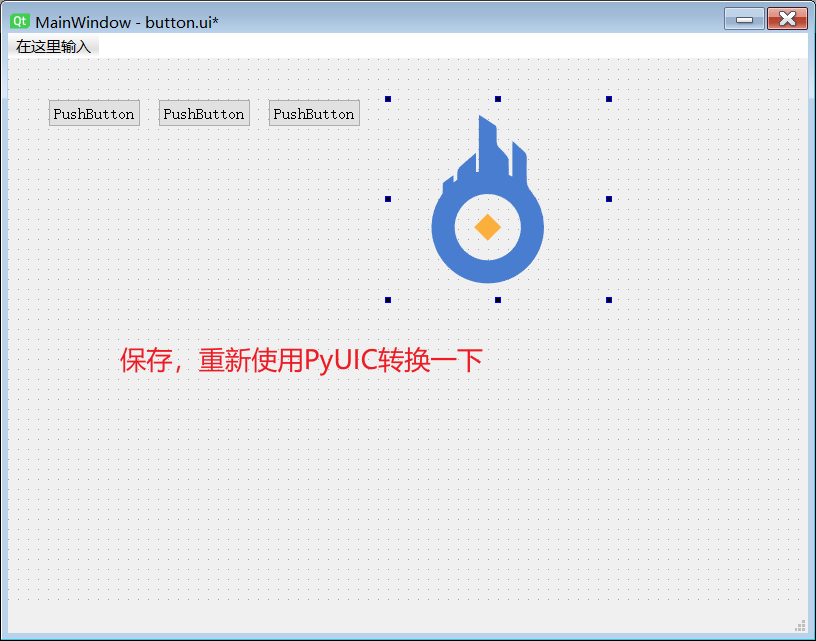Image resolution: width=816 pixels, height=641 pixels.
Task: Click the Qt icon in the title bar
Action: click(20, 21)
